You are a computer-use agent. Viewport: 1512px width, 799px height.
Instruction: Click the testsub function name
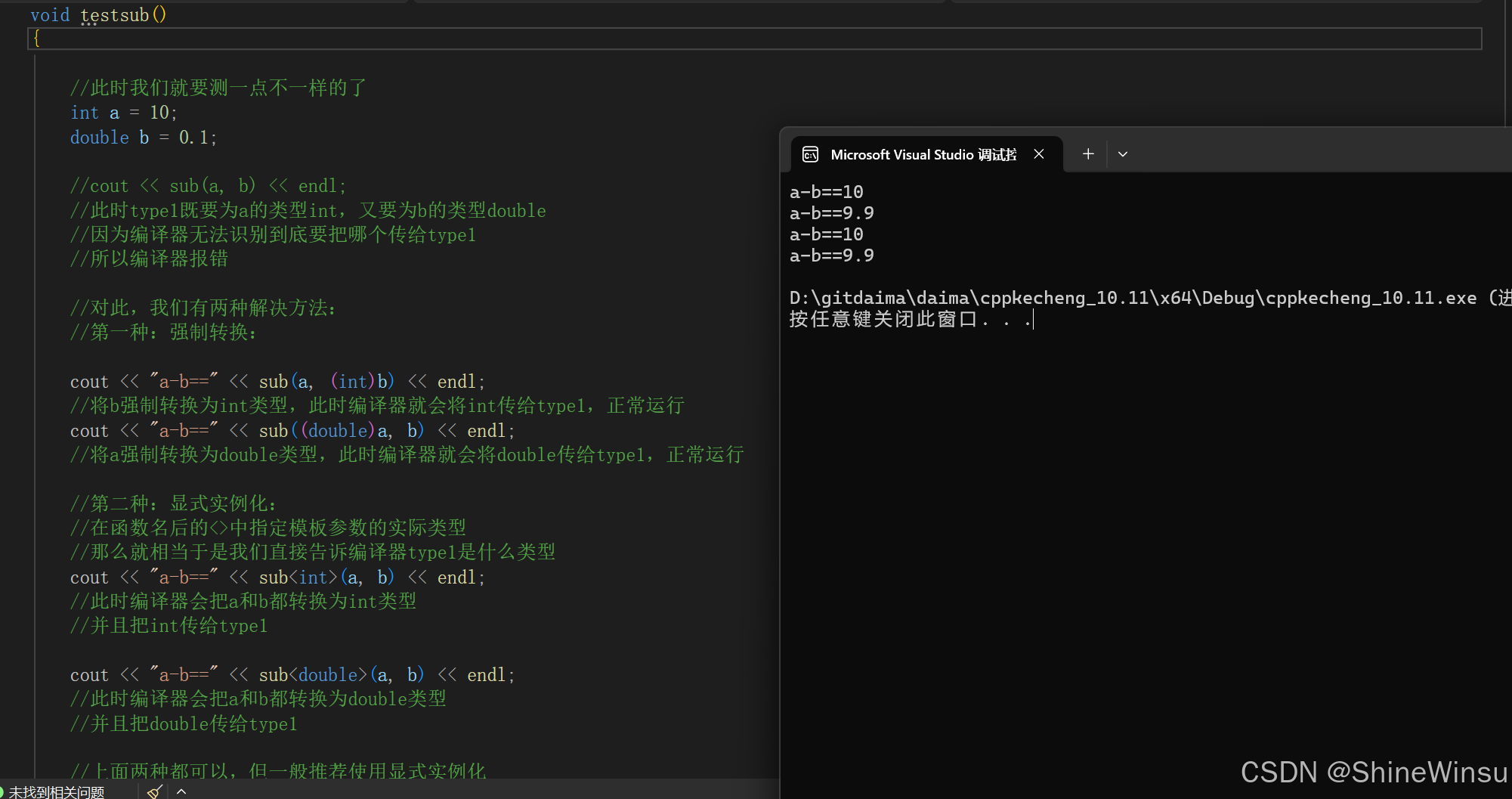114,15
